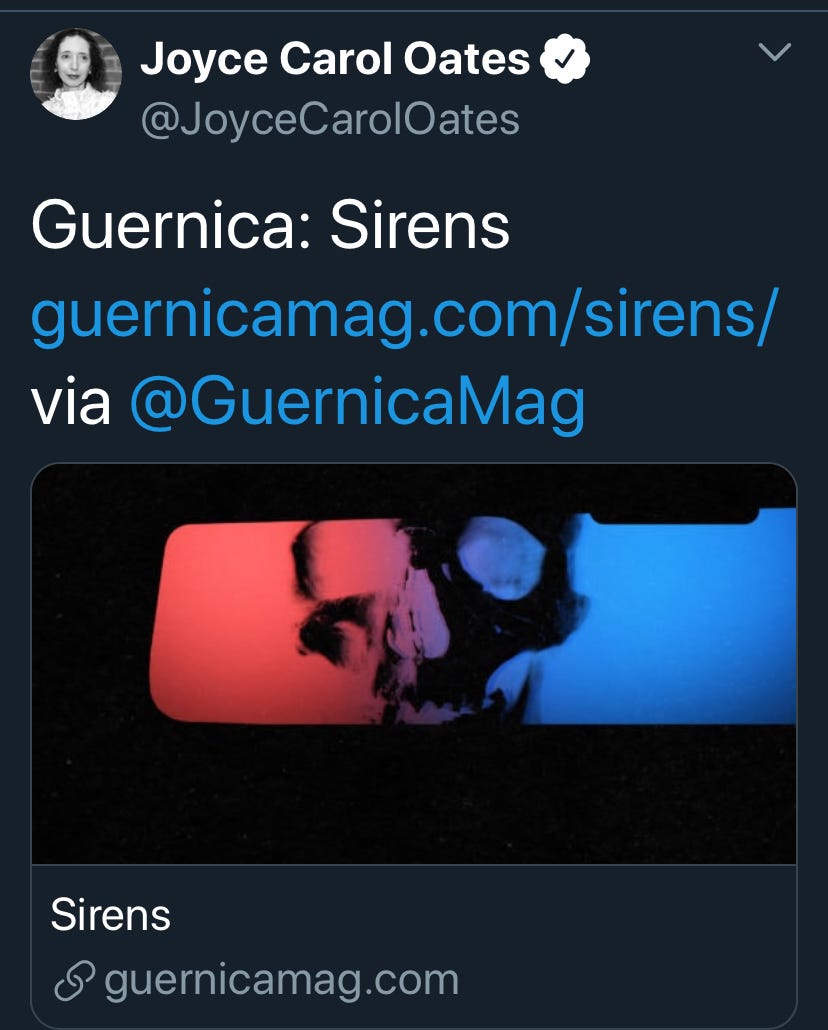Screen dimensions: 828x1030
Task: Expand the tweet options chevron
Action: 774,52
